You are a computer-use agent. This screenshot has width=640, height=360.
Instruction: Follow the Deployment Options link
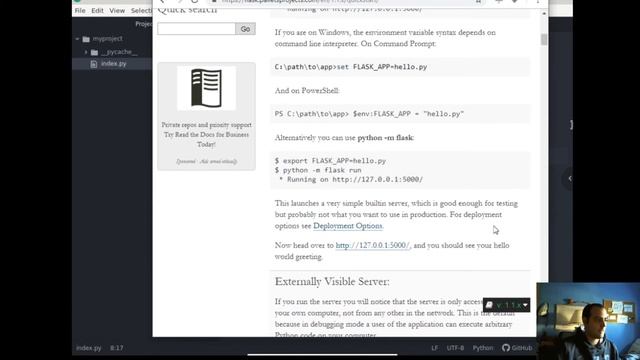pyautogui.click(x=348, y=226)
